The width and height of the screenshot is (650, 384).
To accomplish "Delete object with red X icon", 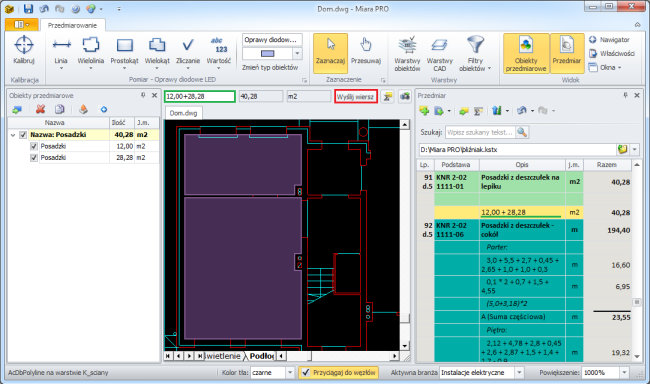I will click(40, 109).
